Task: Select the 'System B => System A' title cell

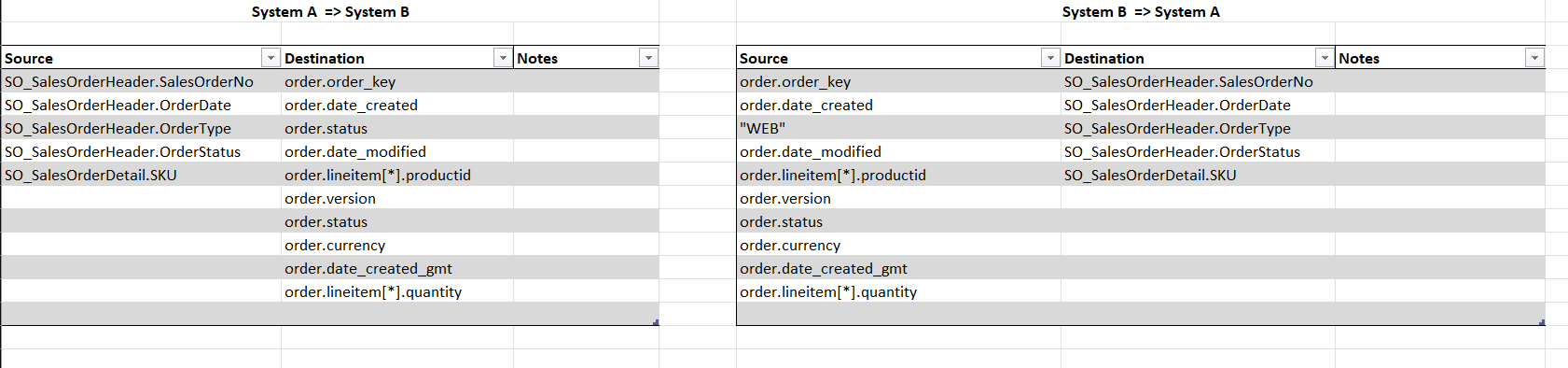Action: click(1141, 11)
